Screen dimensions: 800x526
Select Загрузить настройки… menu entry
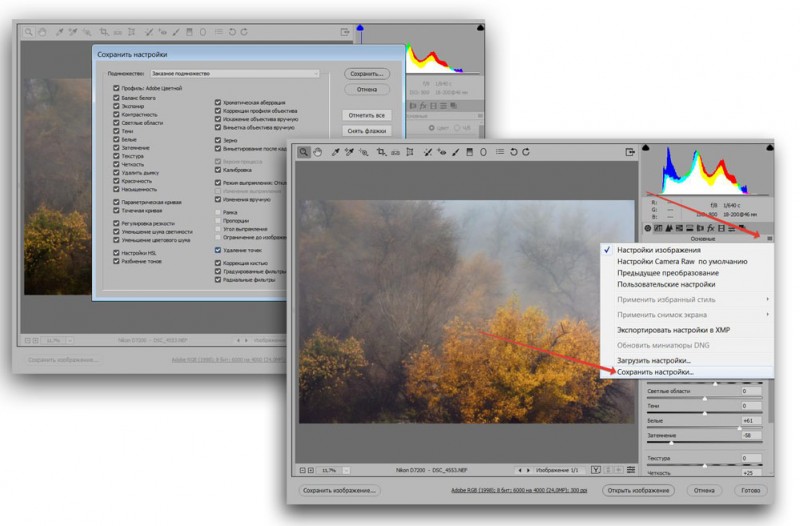pos(654,360)
